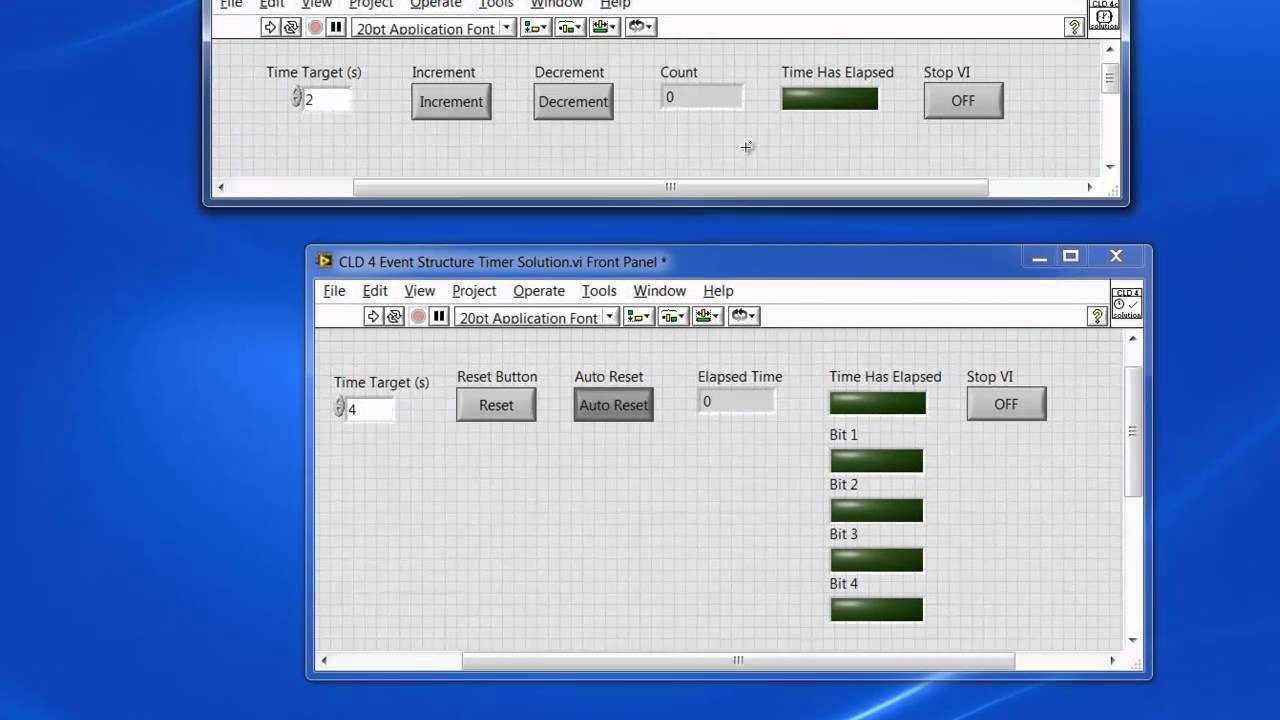Click horizontal scrollbar thumb in Timer Solution window
The width and height of the screenshot is (1280, 720).
pos(738,660)
